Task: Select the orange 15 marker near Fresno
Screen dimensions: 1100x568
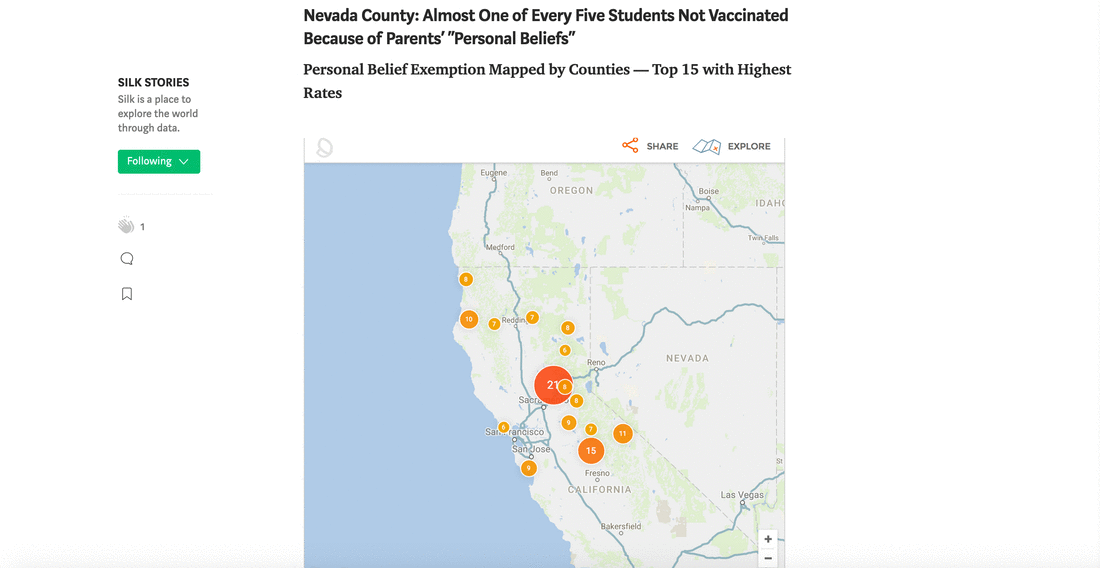Action: (x=591, y=451)
